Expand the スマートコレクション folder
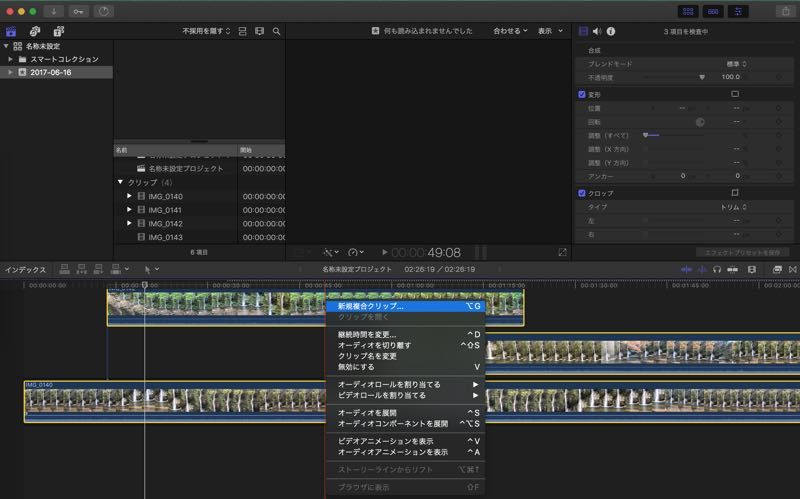800x499 pixels. click(x=10, y=59)
